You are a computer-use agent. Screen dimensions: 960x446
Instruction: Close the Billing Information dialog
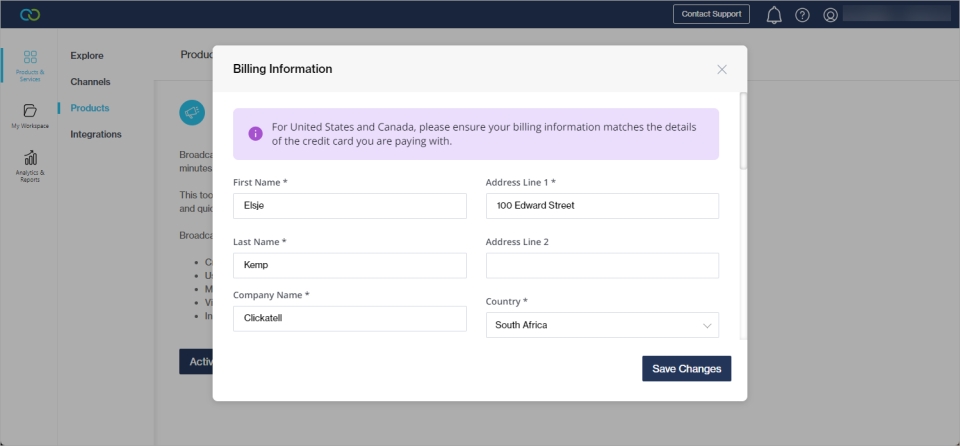click(x=722, y=69)
